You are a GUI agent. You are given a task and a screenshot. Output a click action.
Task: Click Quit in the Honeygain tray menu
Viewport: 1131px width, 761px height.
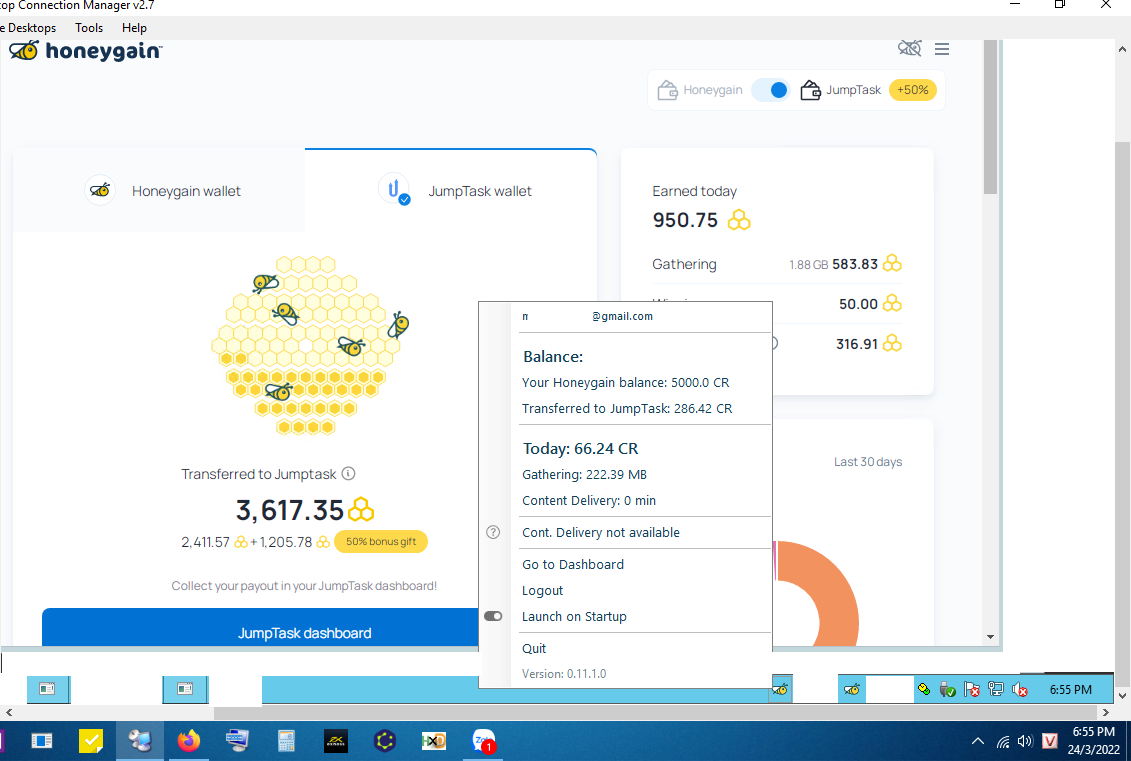[534, 648]
